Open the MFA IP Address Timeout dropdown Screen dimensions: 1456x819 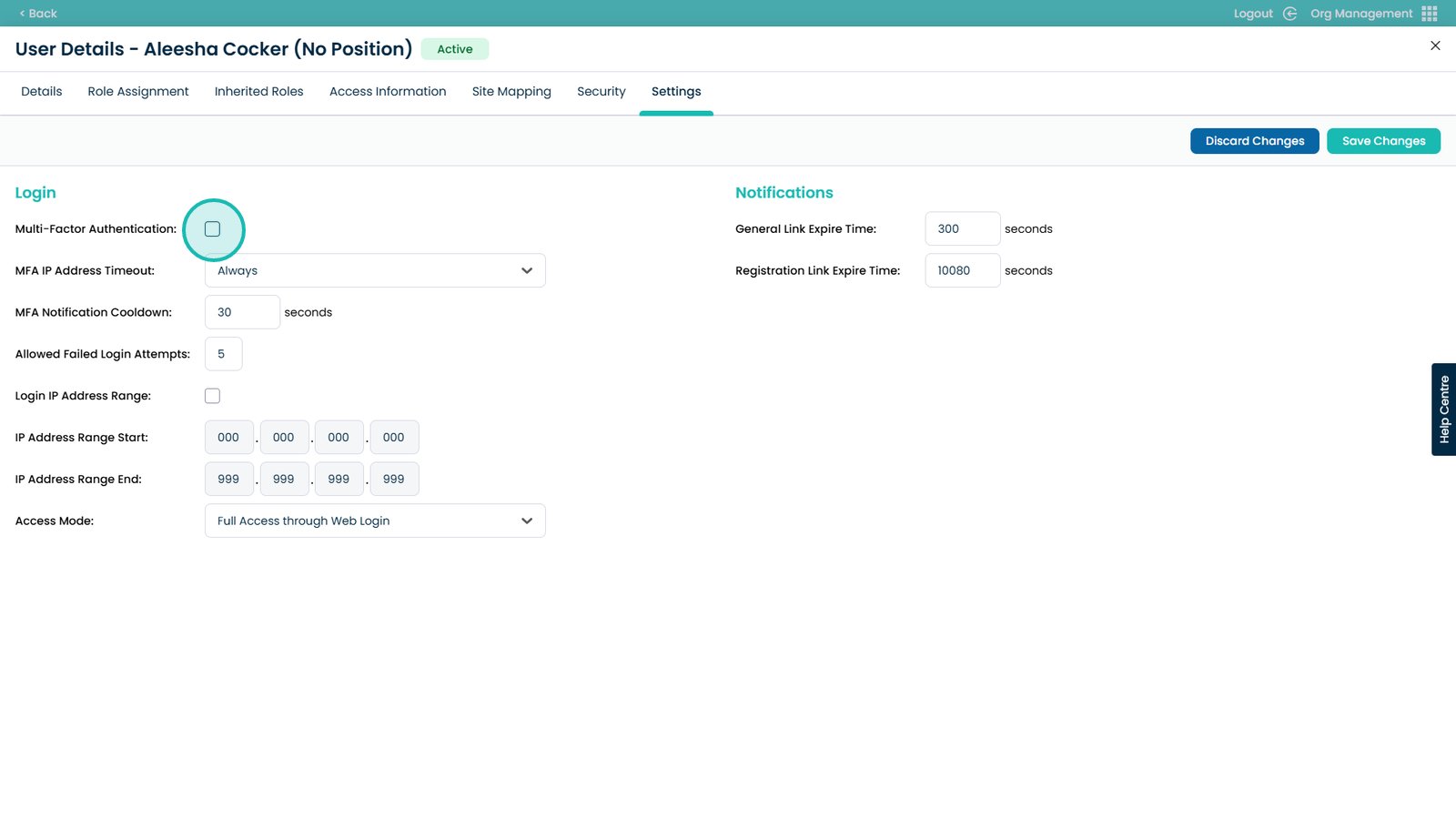click(375, 270)
